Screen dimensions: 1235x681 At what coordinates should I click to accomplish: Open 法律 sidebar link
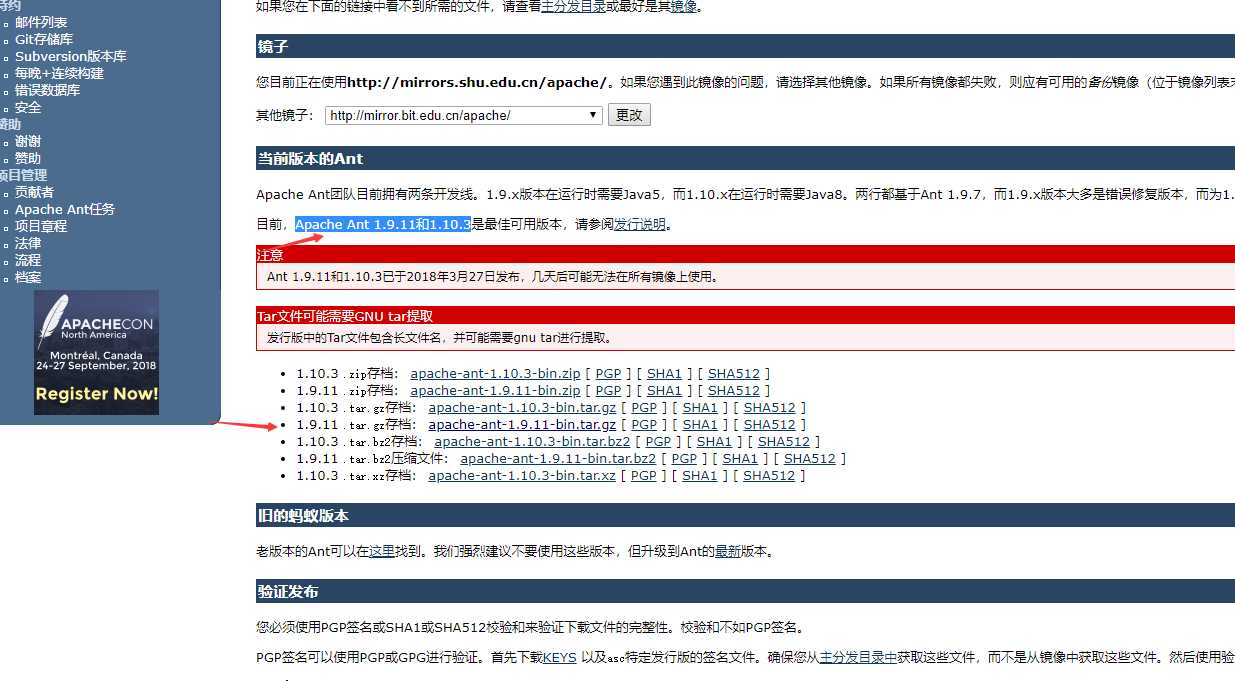click(28, 243)
